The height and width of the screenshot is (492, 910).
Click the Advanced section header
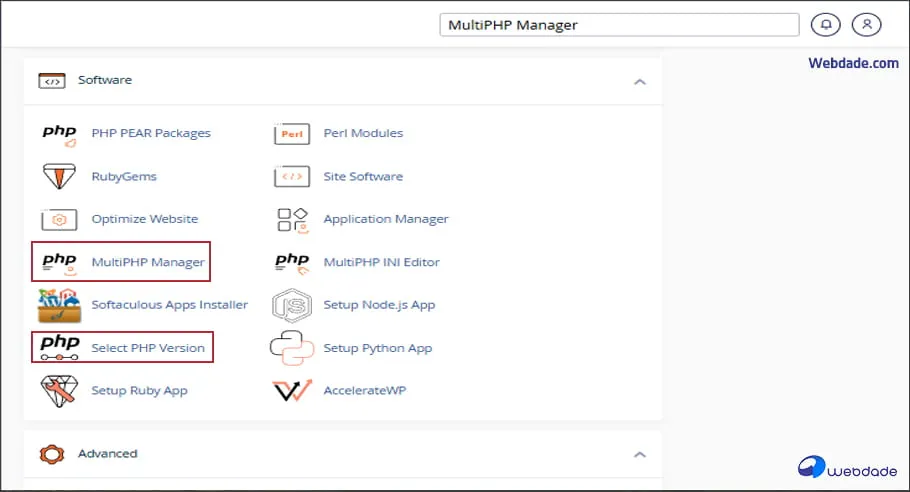tap(108, 454)
